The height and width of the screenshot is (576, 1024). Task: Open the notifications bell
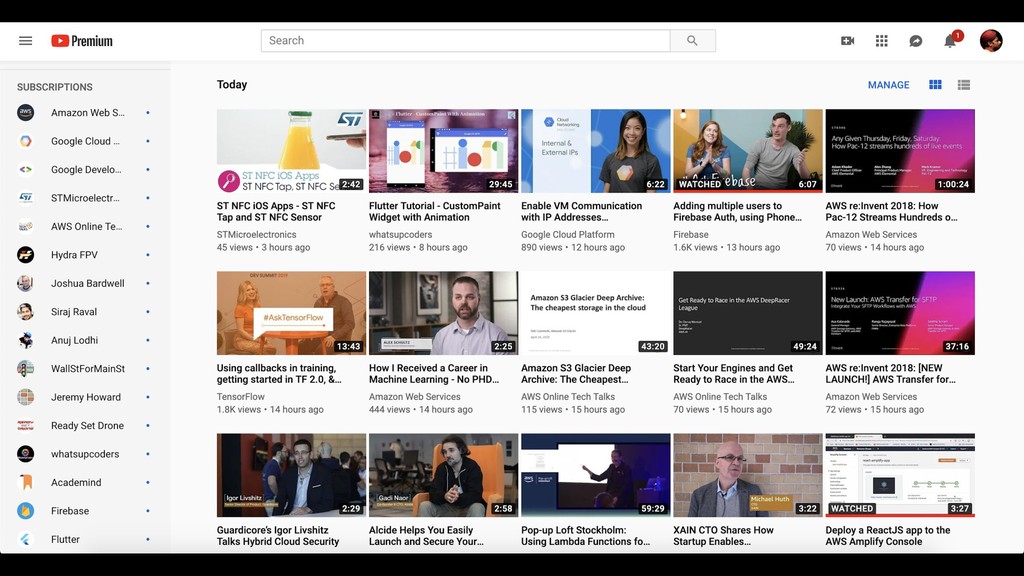coord(950,41)
